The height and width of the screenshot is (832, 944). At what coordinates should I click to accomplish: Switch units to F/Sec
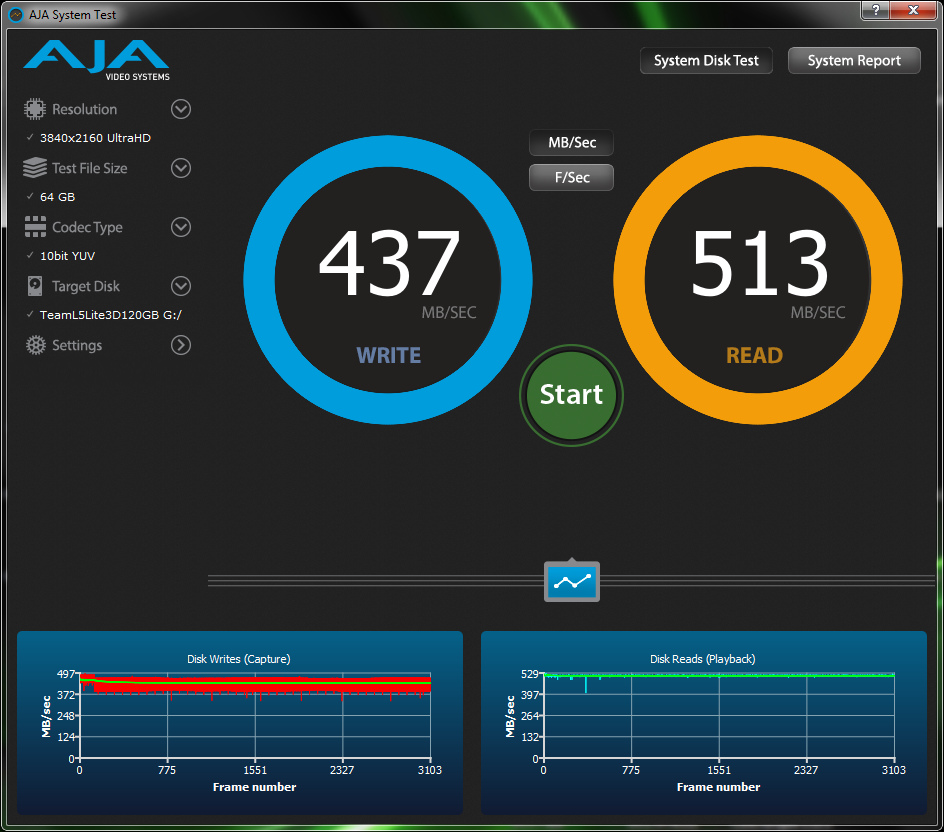[x=571, y=178]
